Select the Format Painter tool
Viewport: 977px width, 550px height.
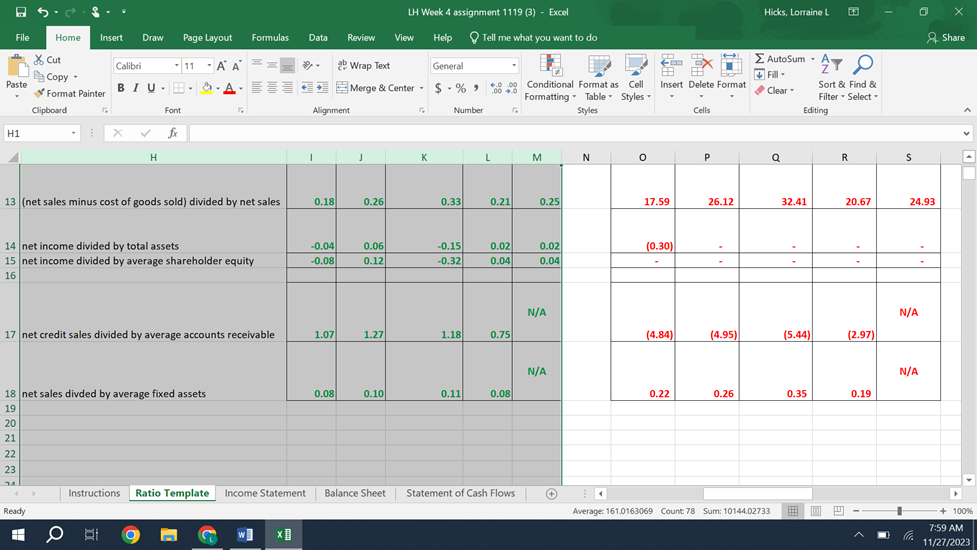[x=69, y=93]
